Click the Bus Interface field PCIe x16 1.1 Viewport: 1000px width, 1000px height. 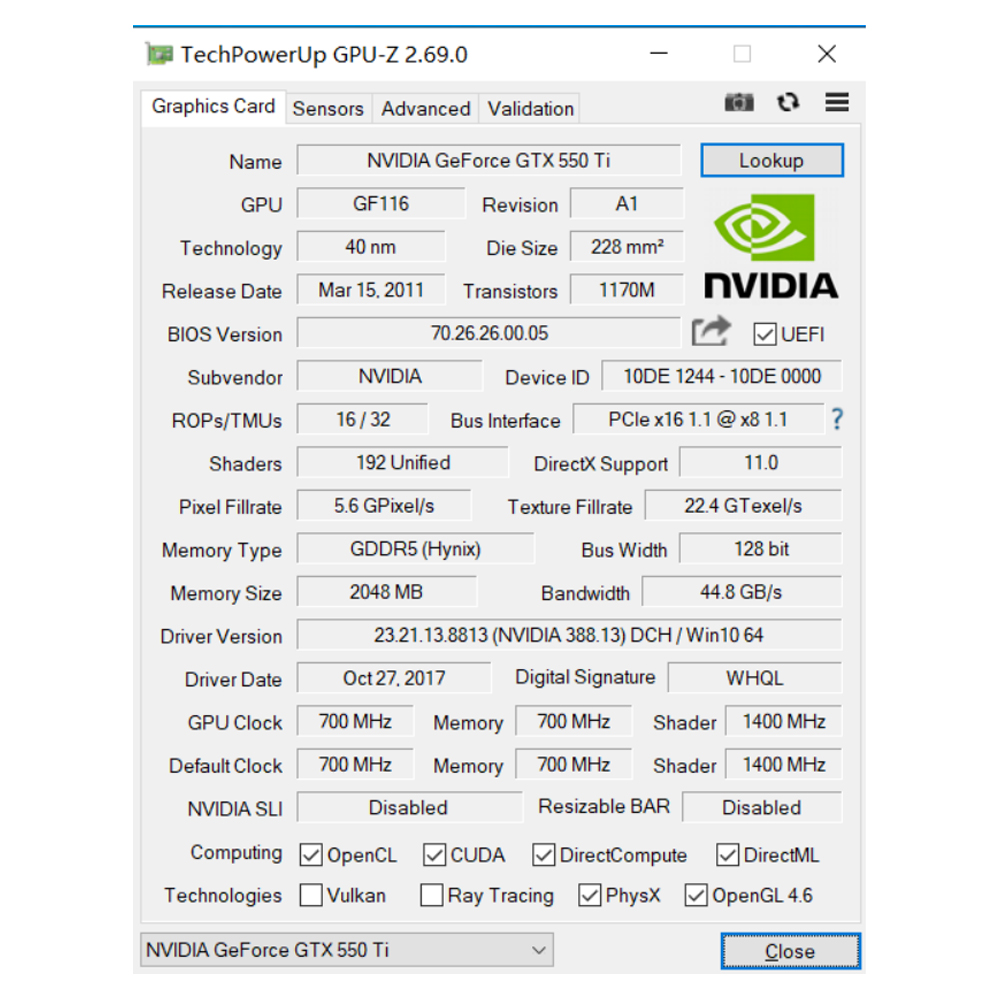point(698,419)
